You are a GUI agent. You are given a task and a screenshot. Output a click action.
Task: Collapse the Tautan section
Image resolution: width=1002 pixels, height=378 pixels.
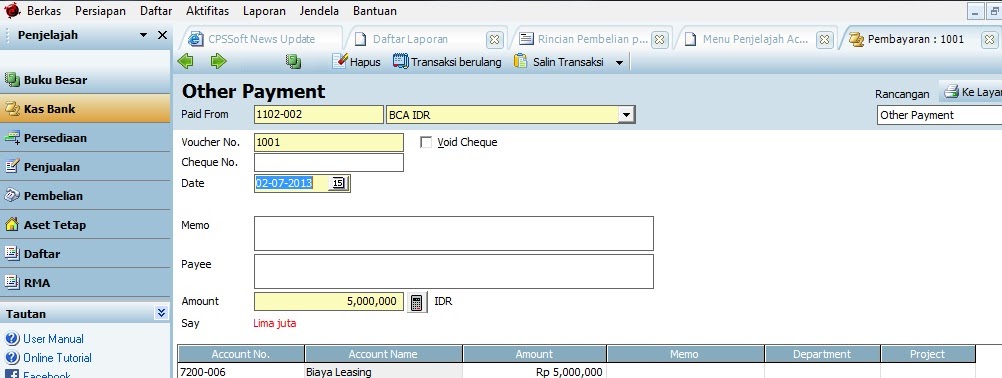coord(161,313)
